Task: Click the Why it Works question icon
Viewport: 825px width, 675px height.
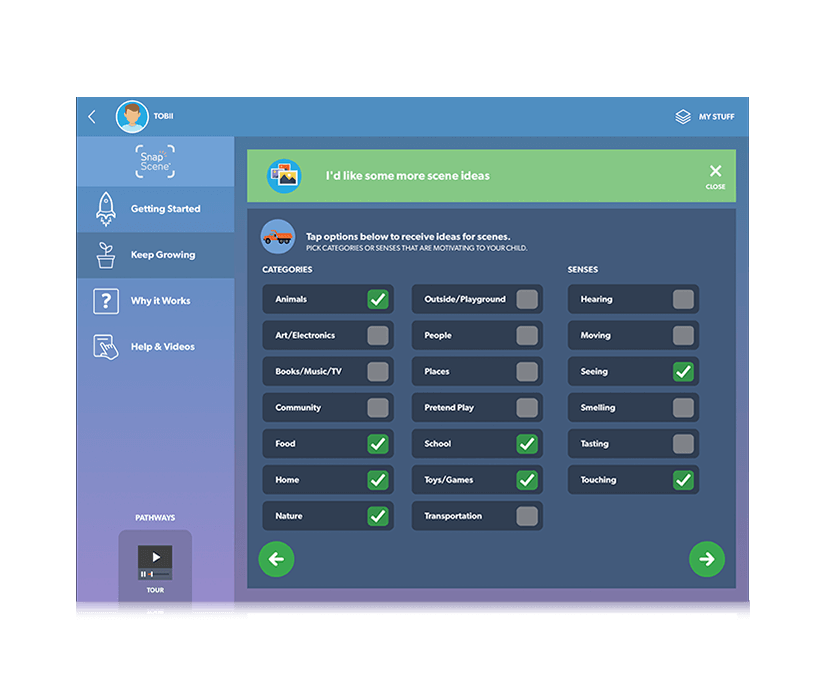Action: (105, 301)
